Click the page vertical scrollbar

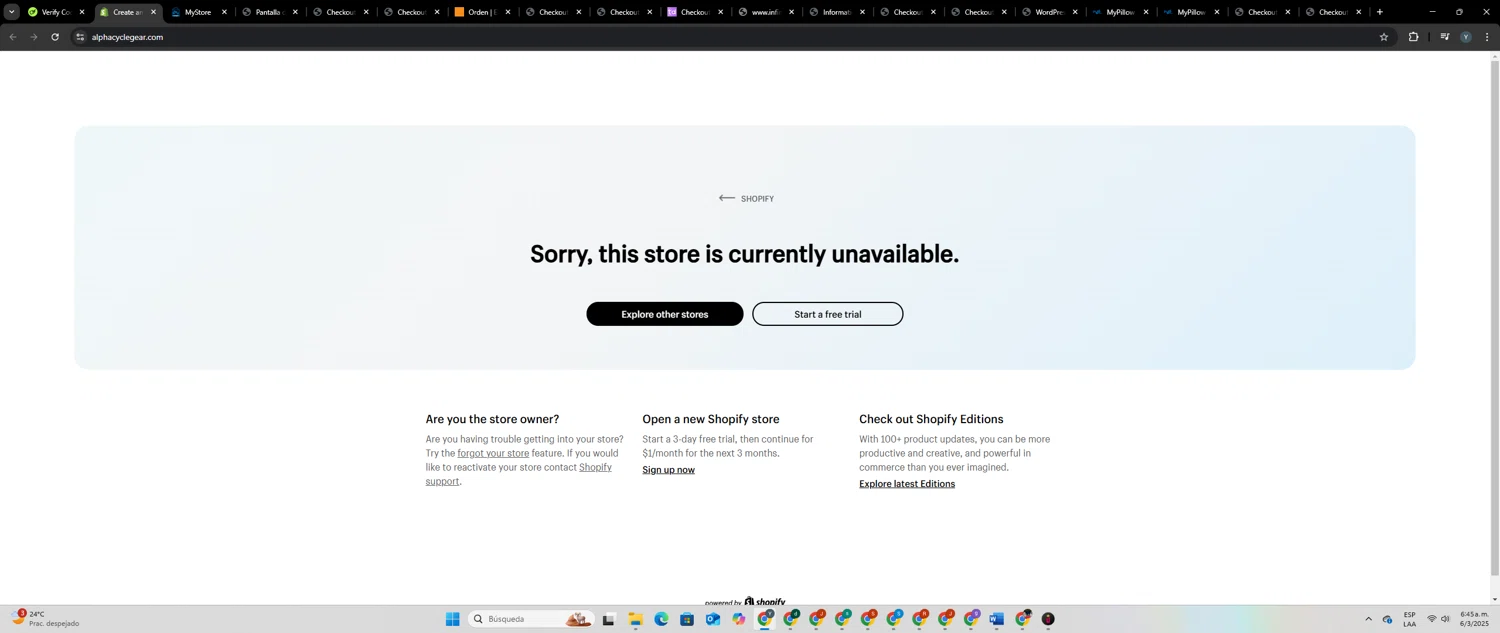1495,320
